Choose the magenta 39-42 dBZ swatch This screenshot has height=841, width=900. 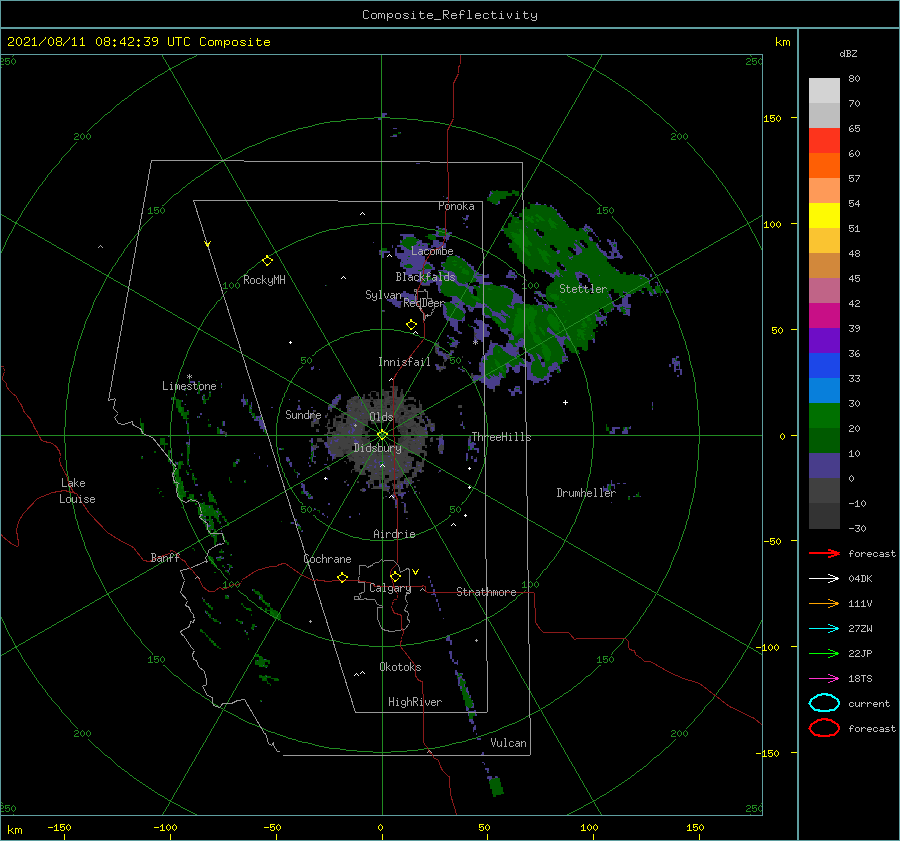[824, 316]
